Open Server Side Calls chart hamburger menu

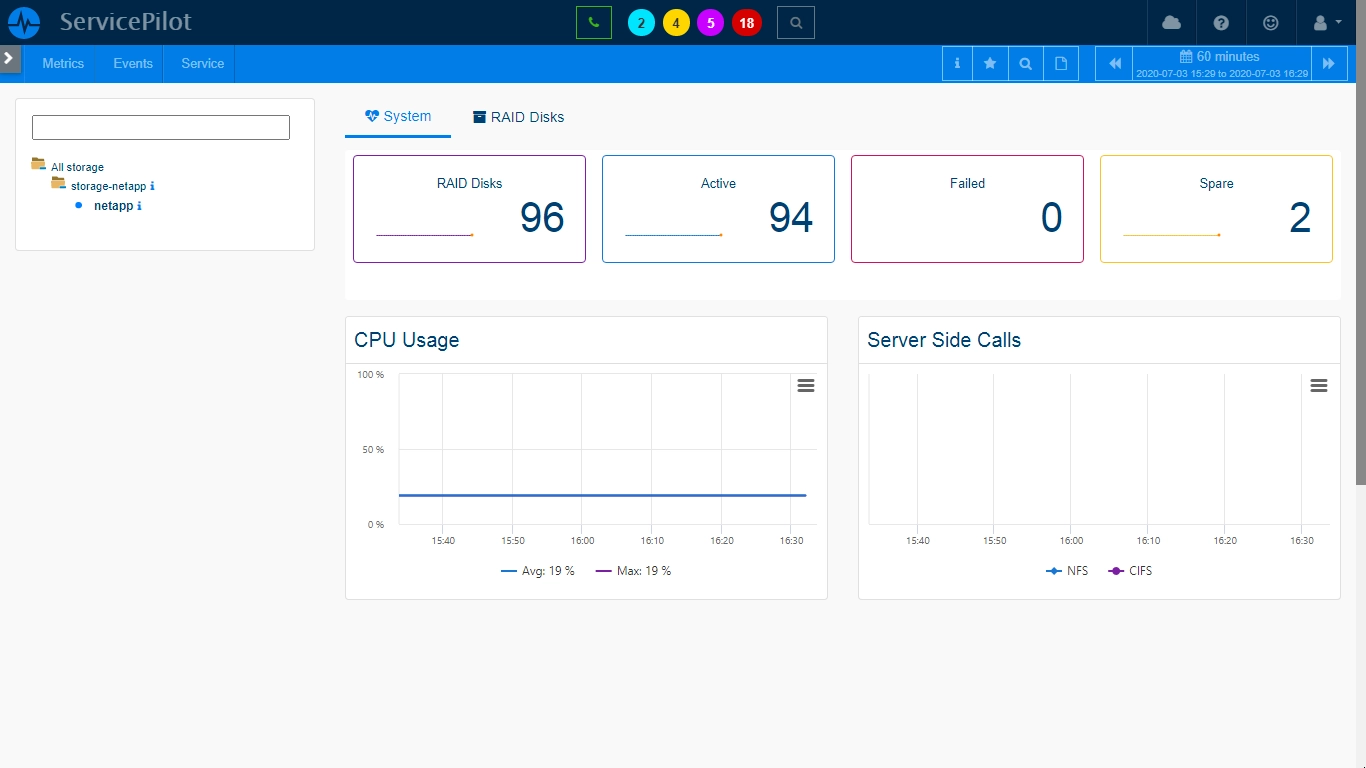point(1319,386)
